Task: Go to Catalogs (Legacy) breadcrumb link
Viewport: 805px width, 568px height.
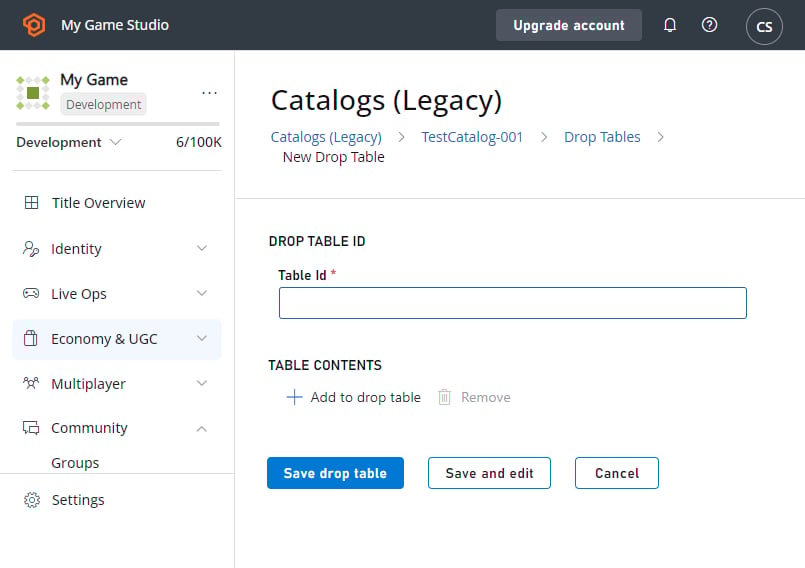Action: 326,137
